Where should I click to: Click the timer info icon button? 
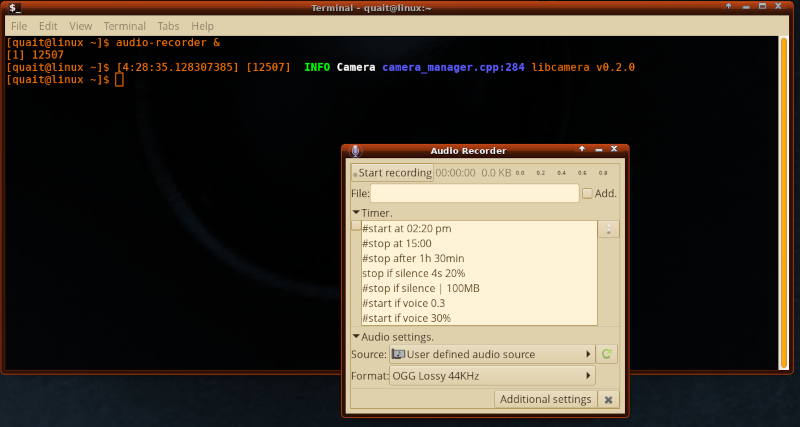click(x=608, y=229)
